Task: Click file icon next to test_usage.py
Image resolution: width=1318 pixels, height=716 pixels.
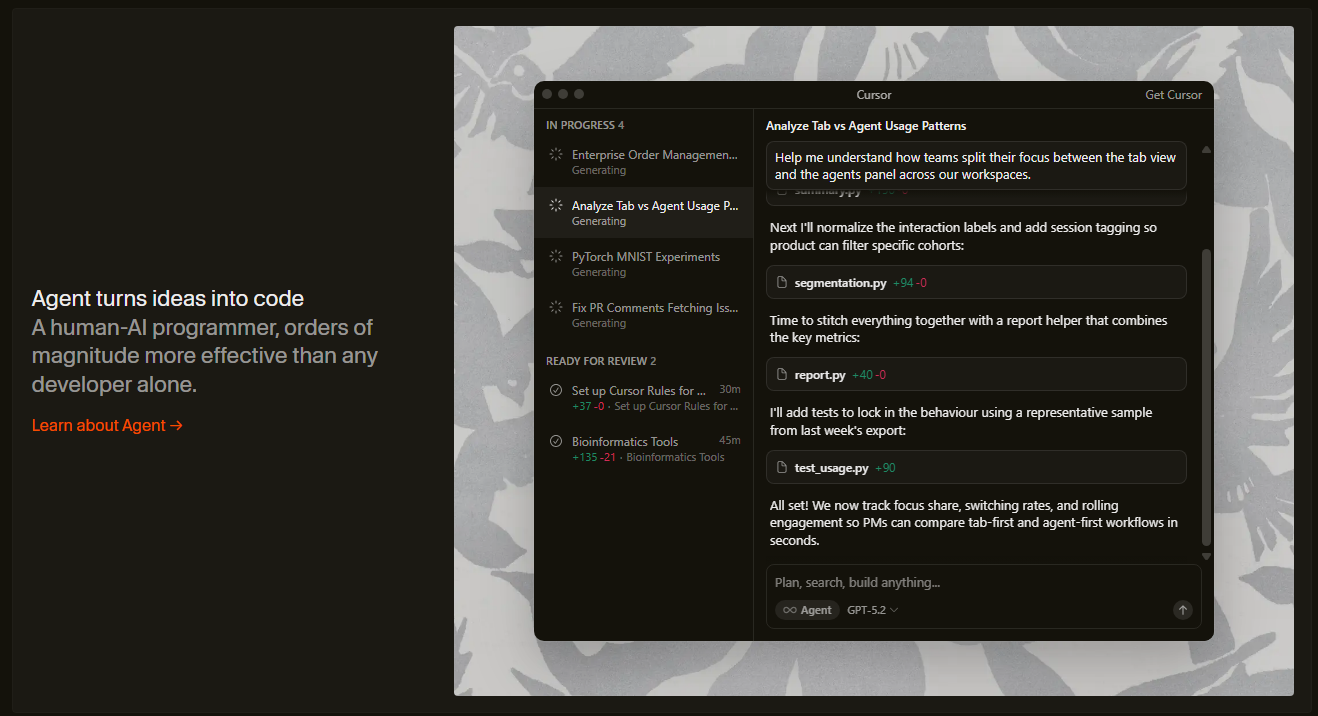Action: [x=783, y=467]
